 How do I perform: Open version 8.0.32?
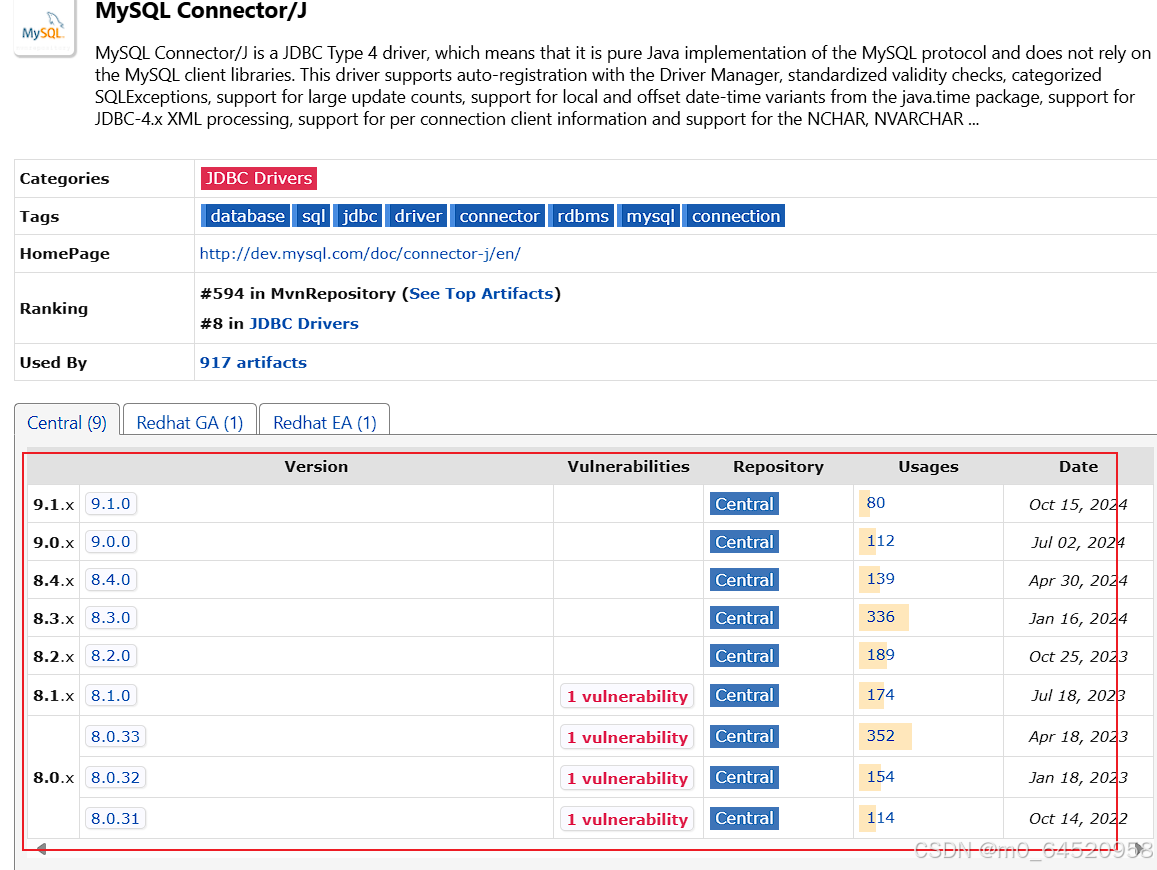(x=115, y=777)
